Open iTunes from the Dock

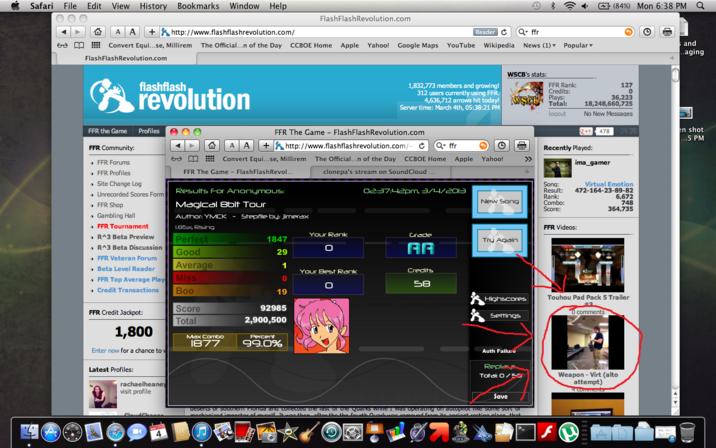coord(201,432)
